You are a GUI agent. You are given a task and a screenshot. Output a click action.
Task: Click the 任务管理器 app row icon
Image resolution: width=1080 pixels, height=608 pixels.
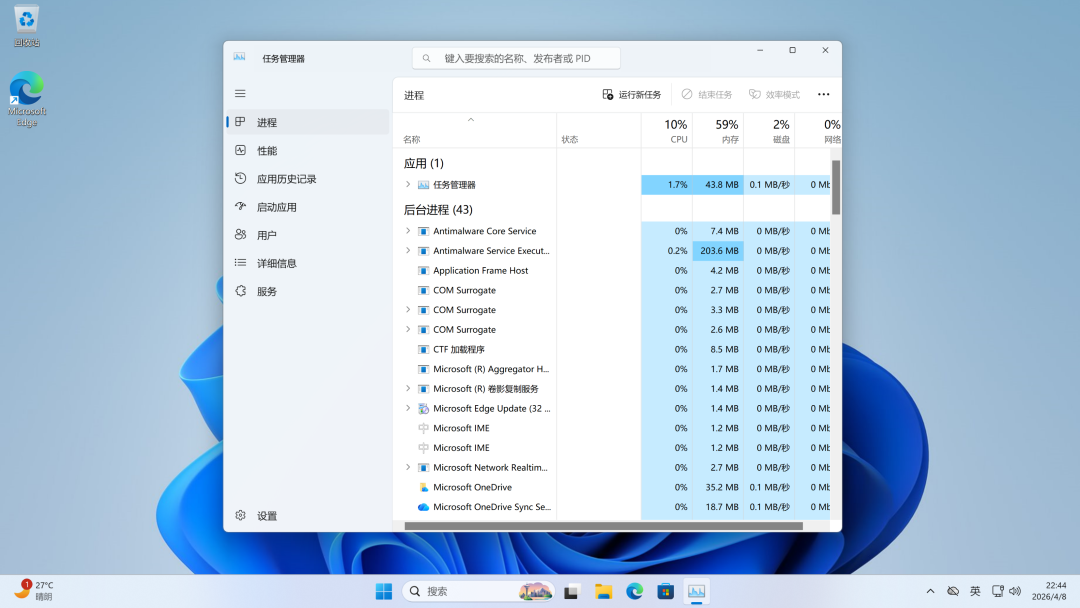424,185
